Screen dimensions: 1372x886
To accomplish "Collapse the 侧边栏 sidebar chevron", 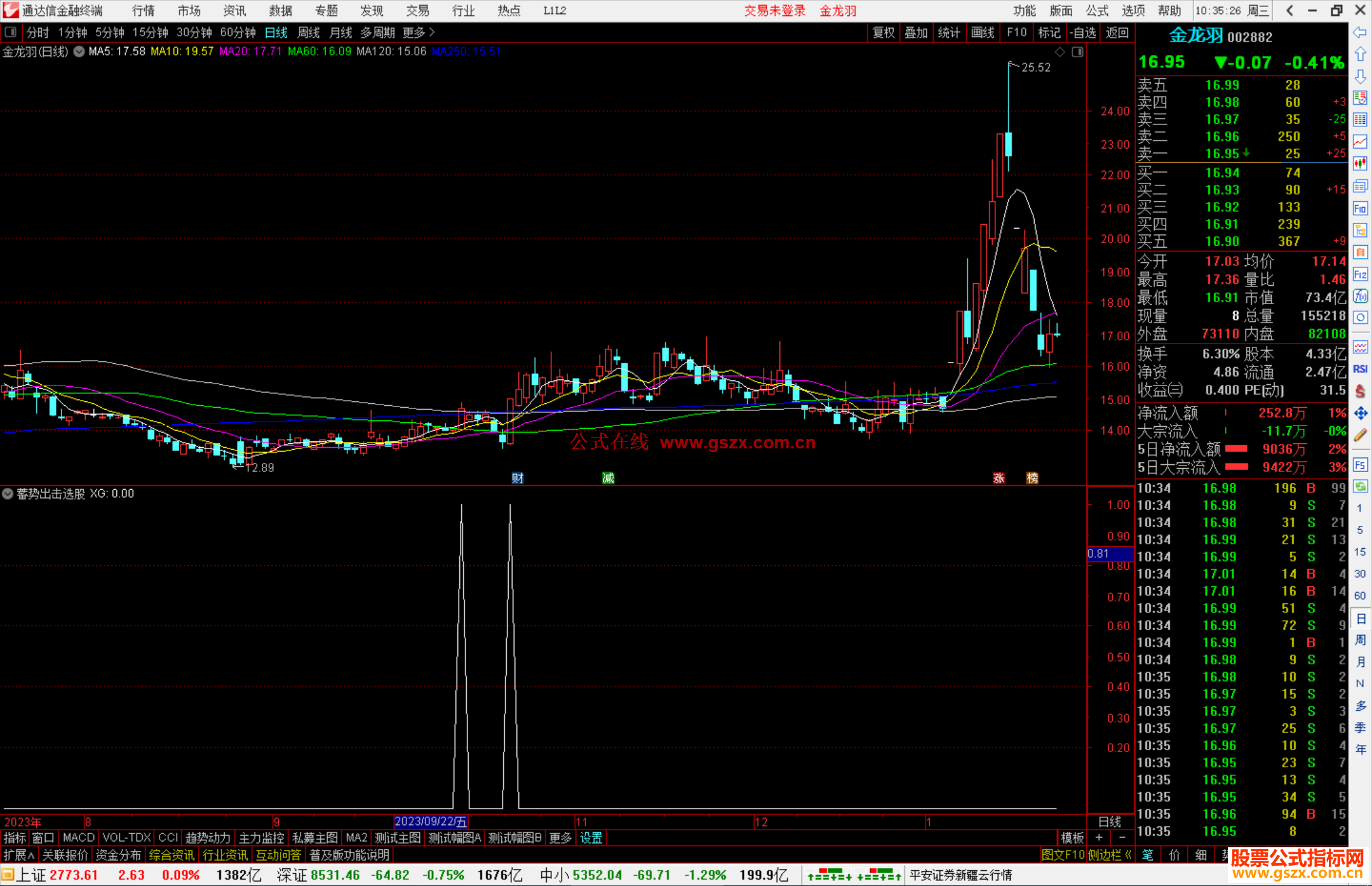I will (x=1128, y=855).
